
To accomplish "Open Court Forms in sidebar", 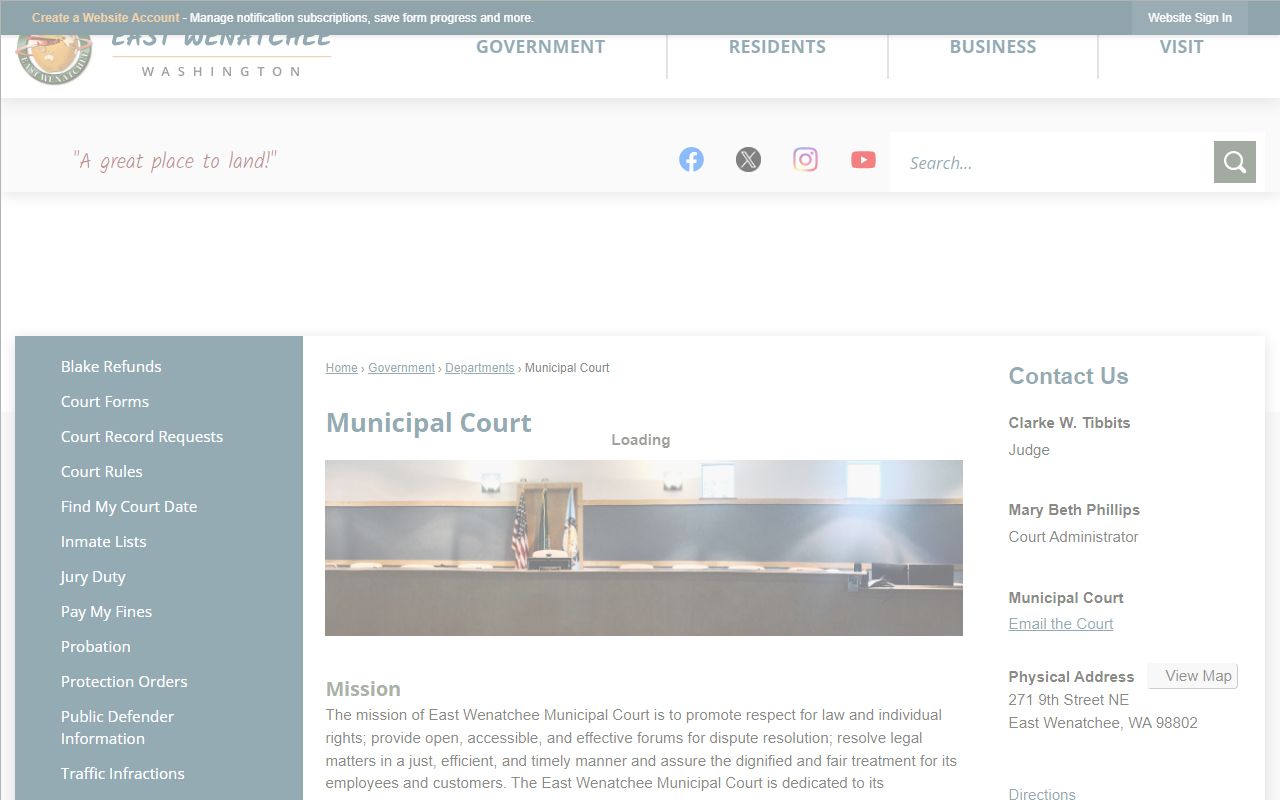I will [x=105, y=402].
